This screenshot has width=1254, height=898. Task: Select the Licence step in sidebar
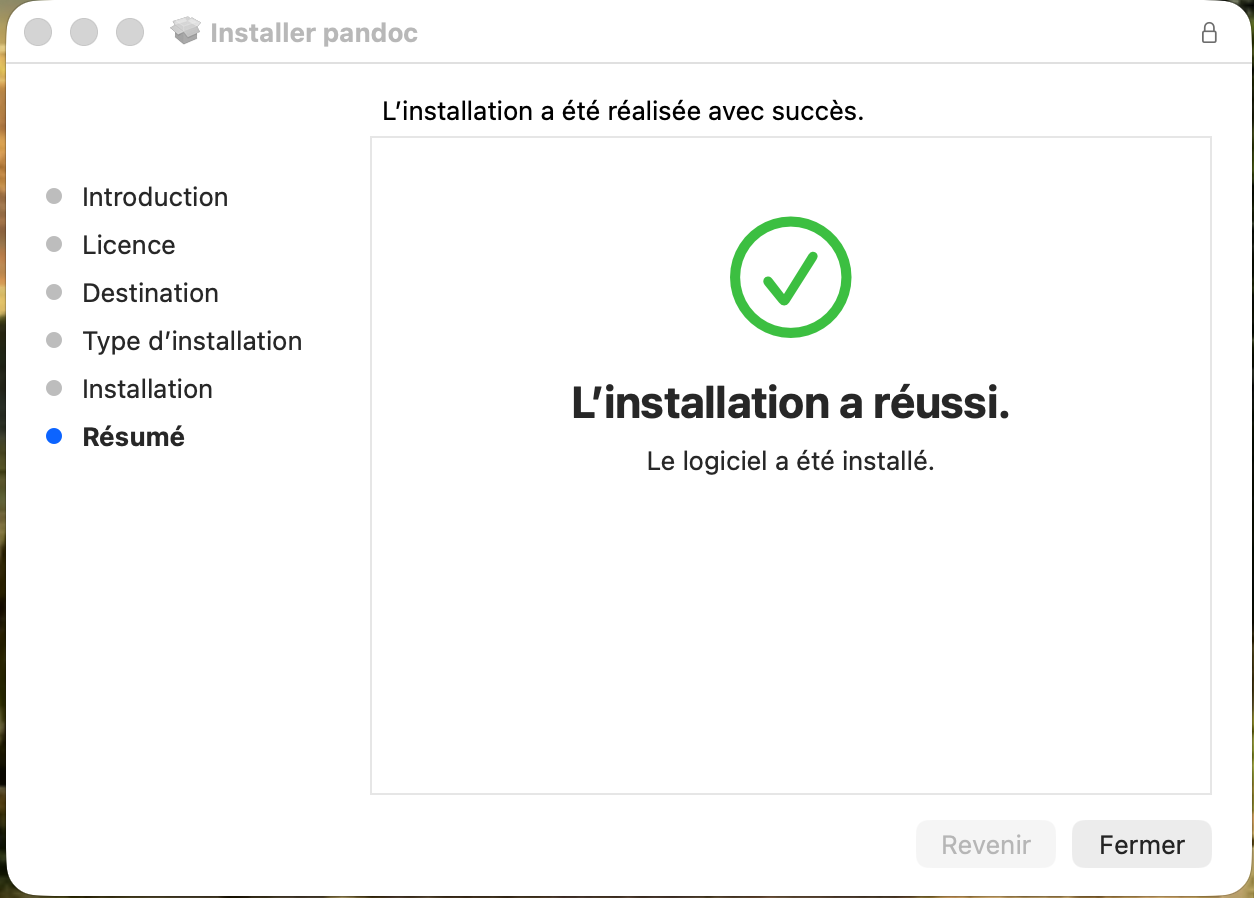(128, 245)
